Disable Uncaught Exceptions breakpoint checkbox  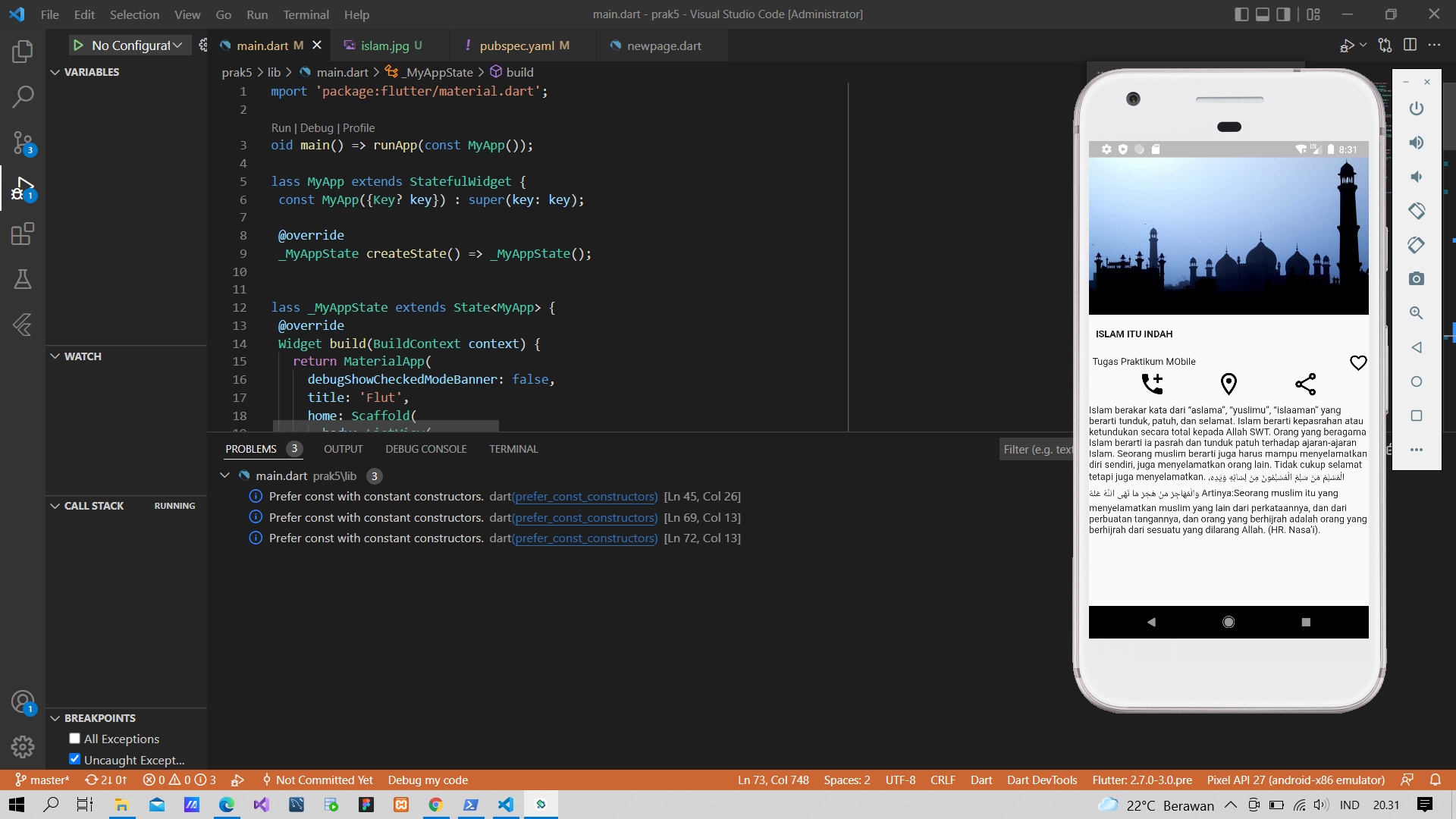[x=74, y=759]
